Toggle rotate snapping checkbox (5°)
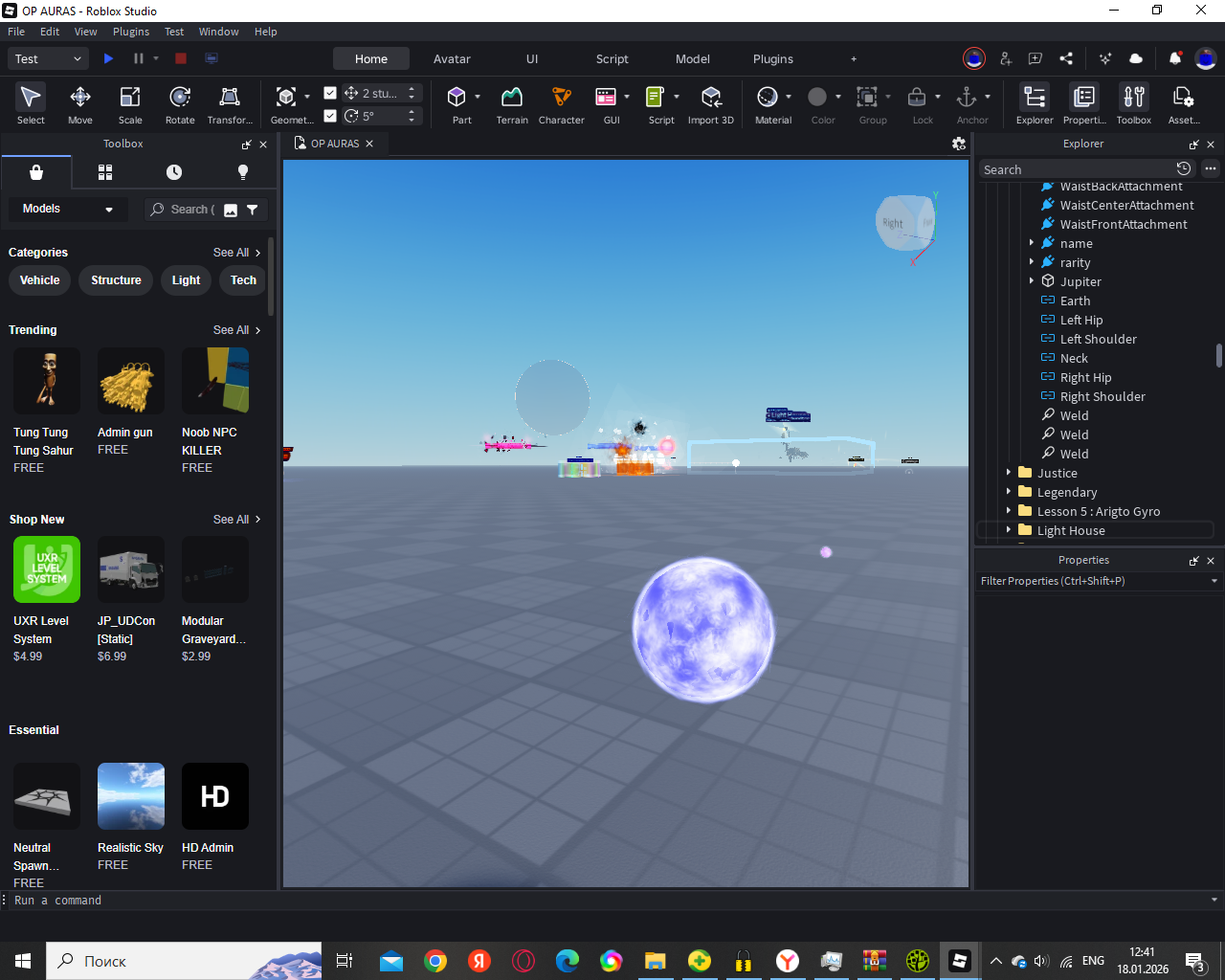The width and height of the screenshot is (1225, 980). tap(330, 116)
